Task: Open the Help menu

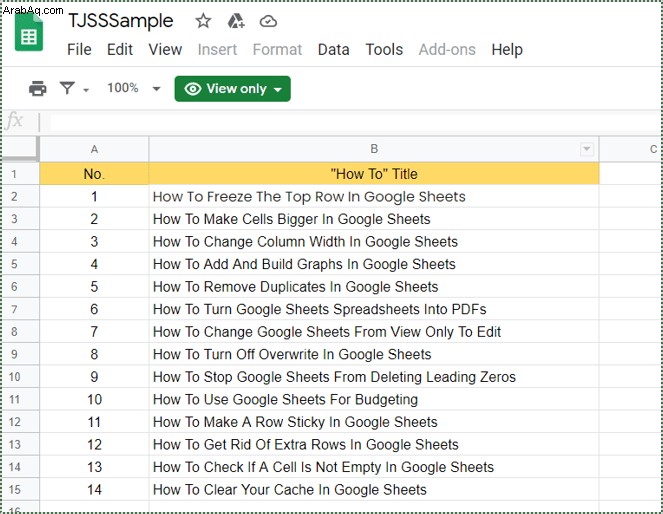Action: [x=507, y=49]
